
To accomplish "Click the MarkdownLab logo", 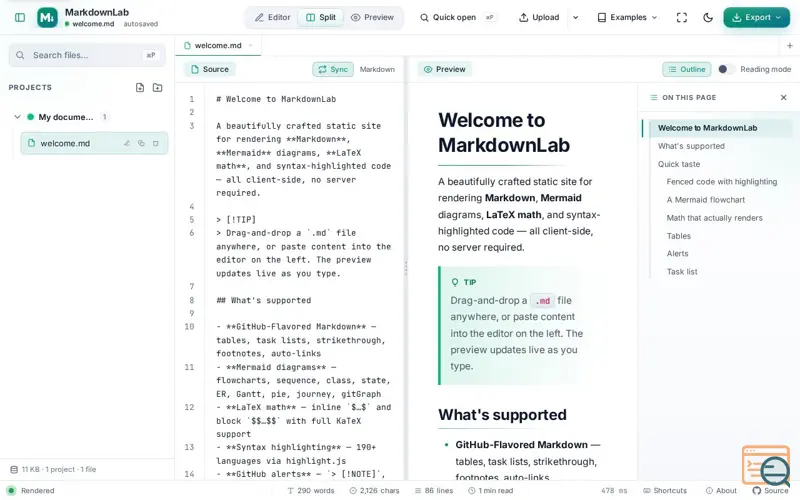I will point(47,17).
